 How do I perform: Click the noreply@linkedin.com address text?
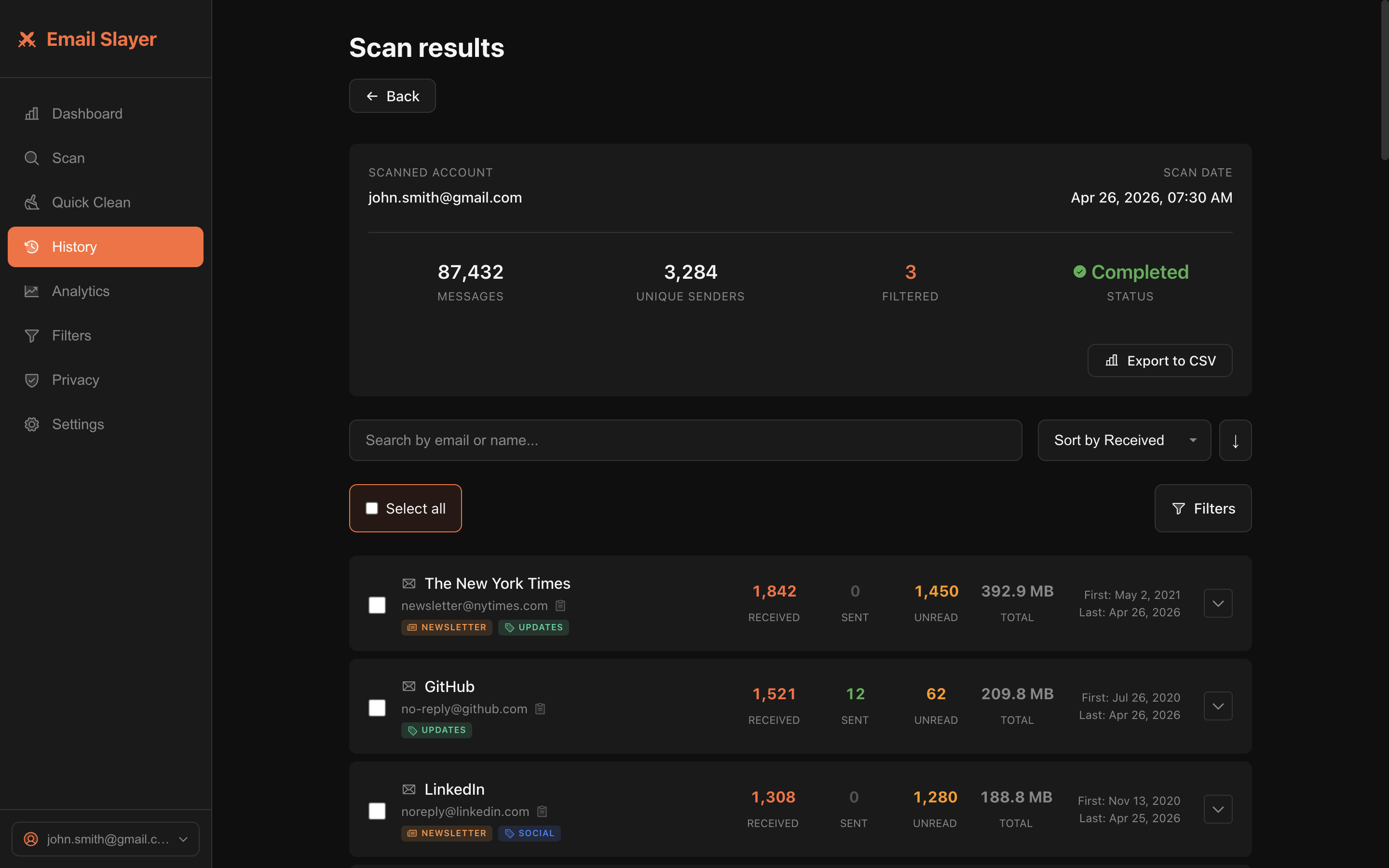465,812
